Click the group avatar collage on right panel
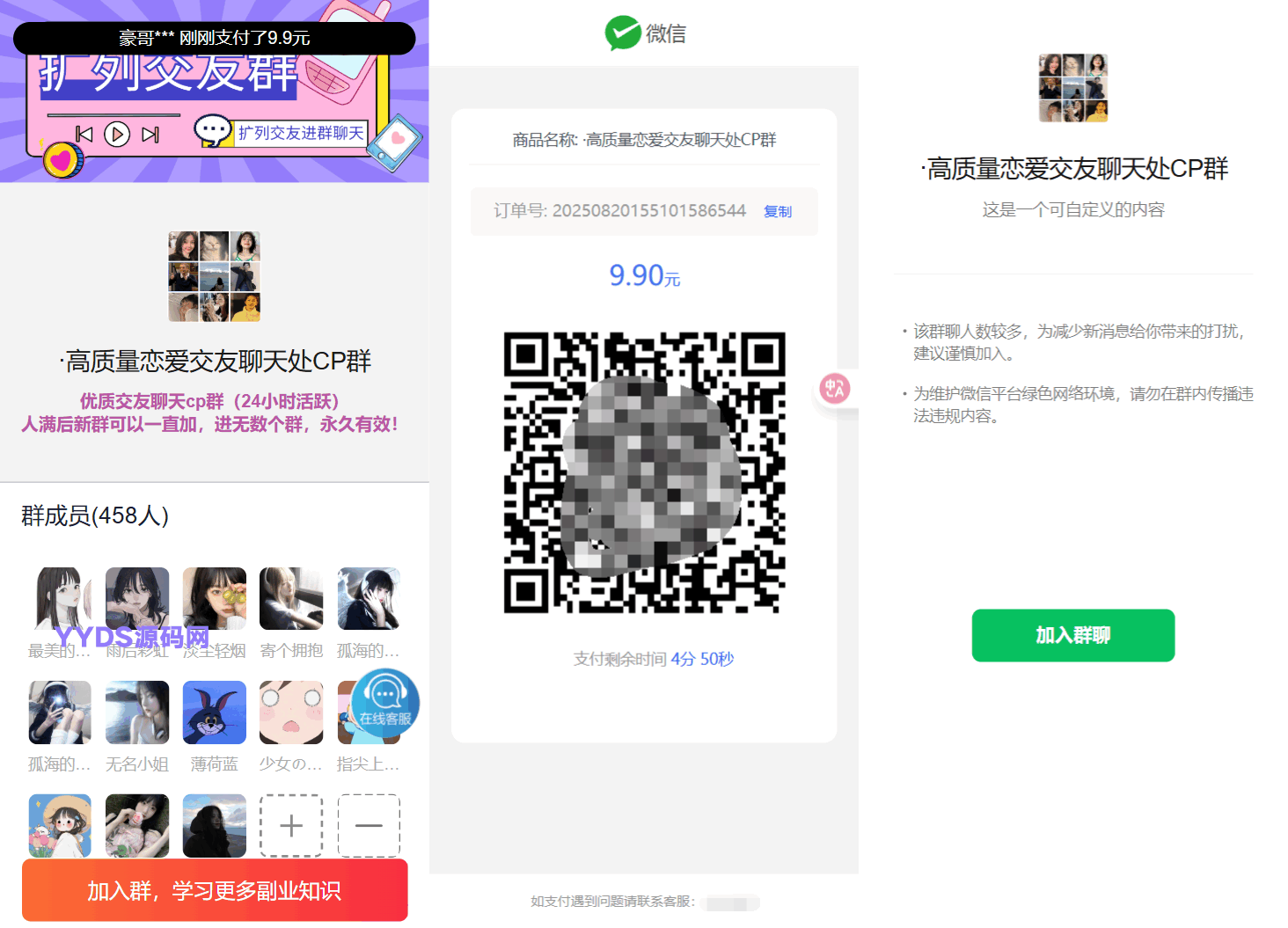Viewport: 1288px width, 928px height. (x=1073, y=88)
